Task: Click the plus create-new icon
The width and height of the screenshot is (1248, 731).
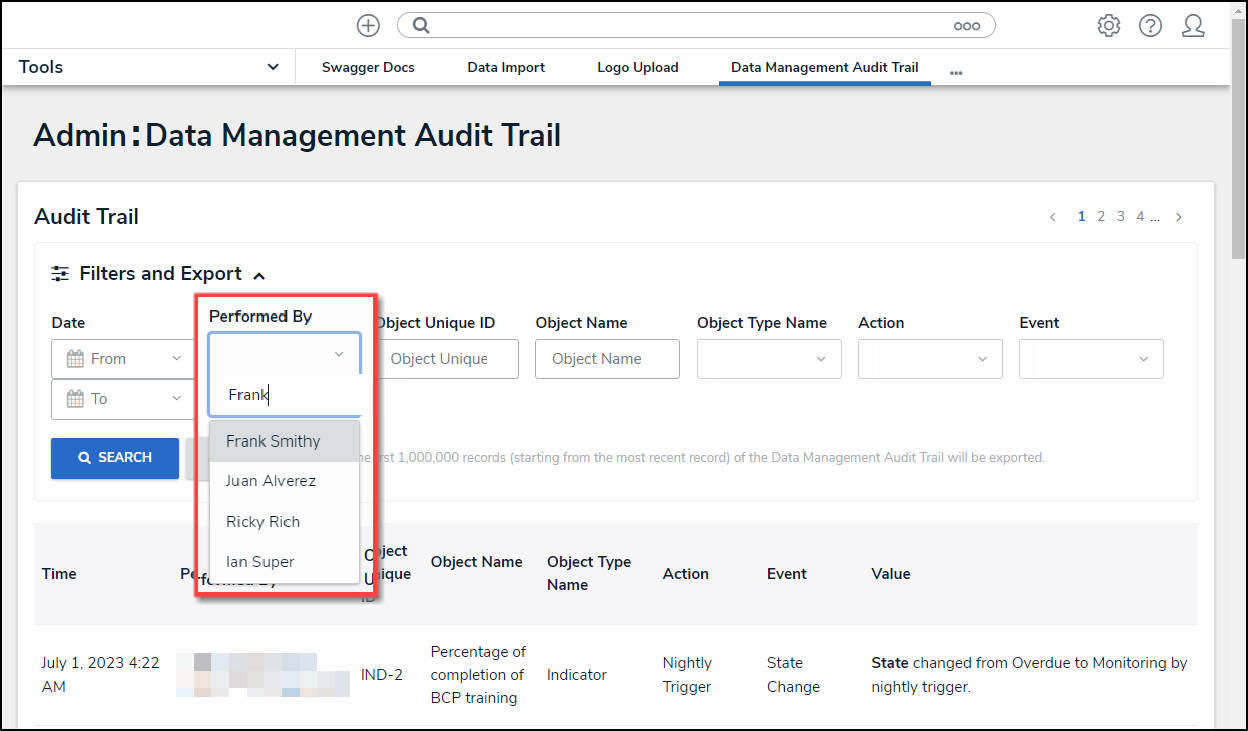Action: click(x=368, y=26)
